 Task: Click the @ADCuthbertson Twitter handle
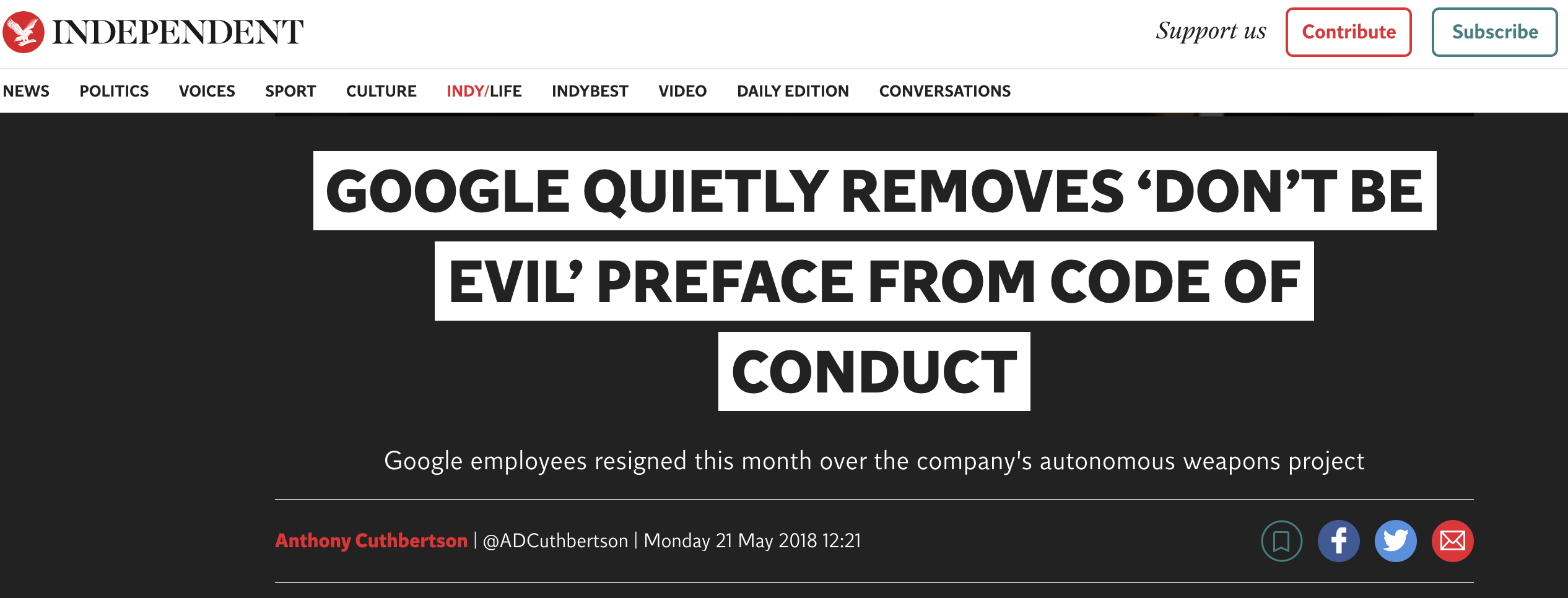[x=555, y=540]
